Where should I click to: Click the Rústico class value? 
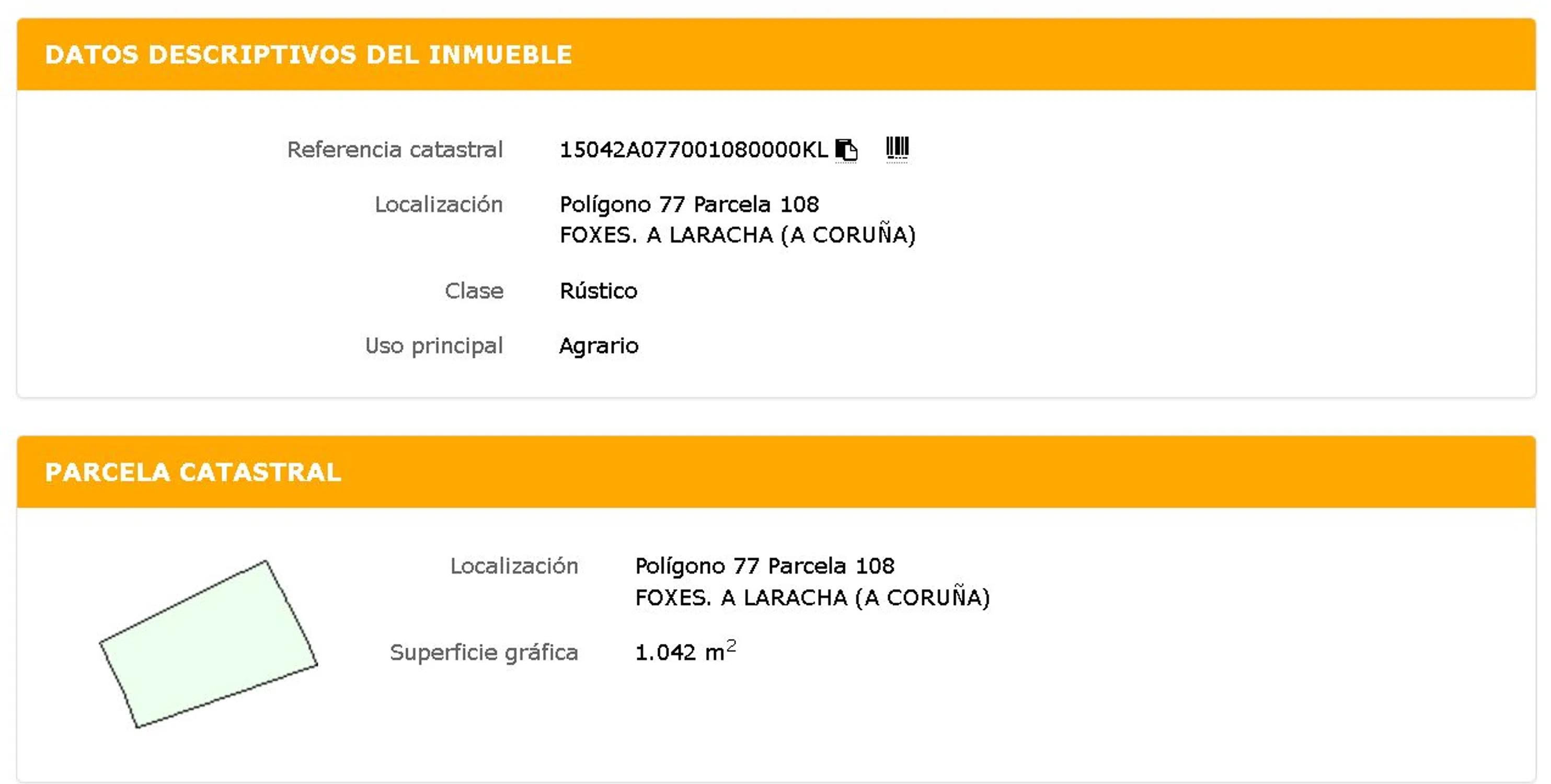[x=599, y=290]
